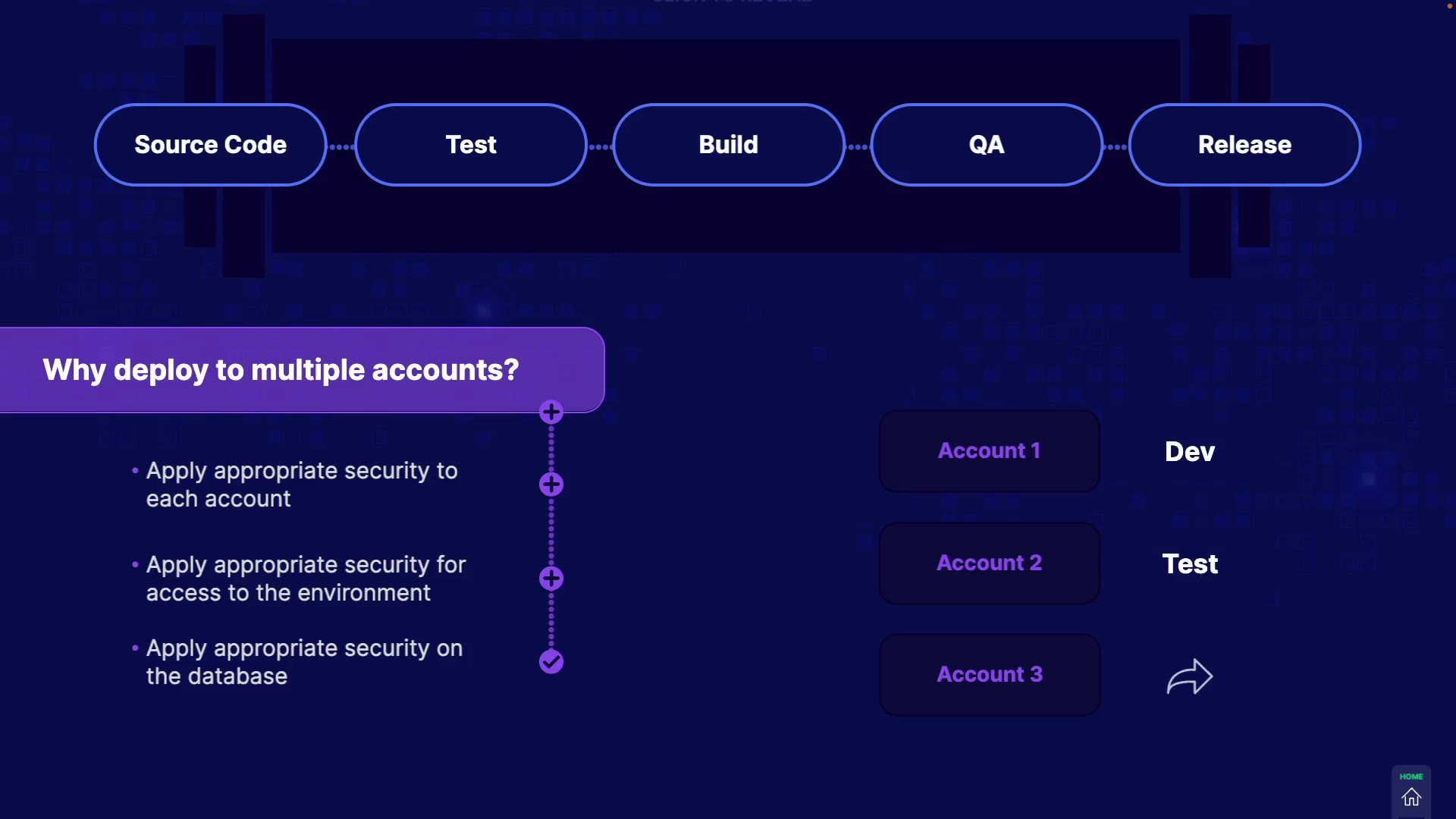Click the Test environment label beside Account 2
This screenshot has height=819, width=1456.
click(x=1190, y=564)
